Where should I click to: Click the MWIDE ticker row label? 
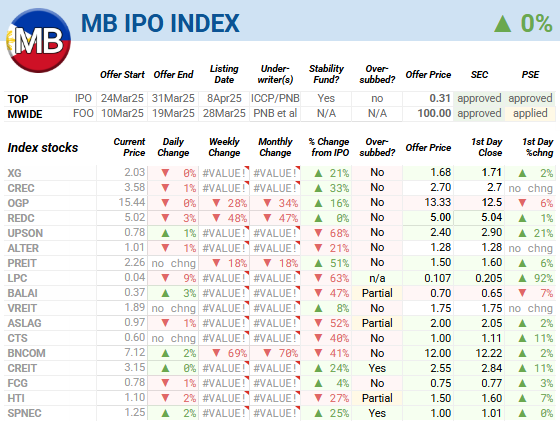pos(25,114)
